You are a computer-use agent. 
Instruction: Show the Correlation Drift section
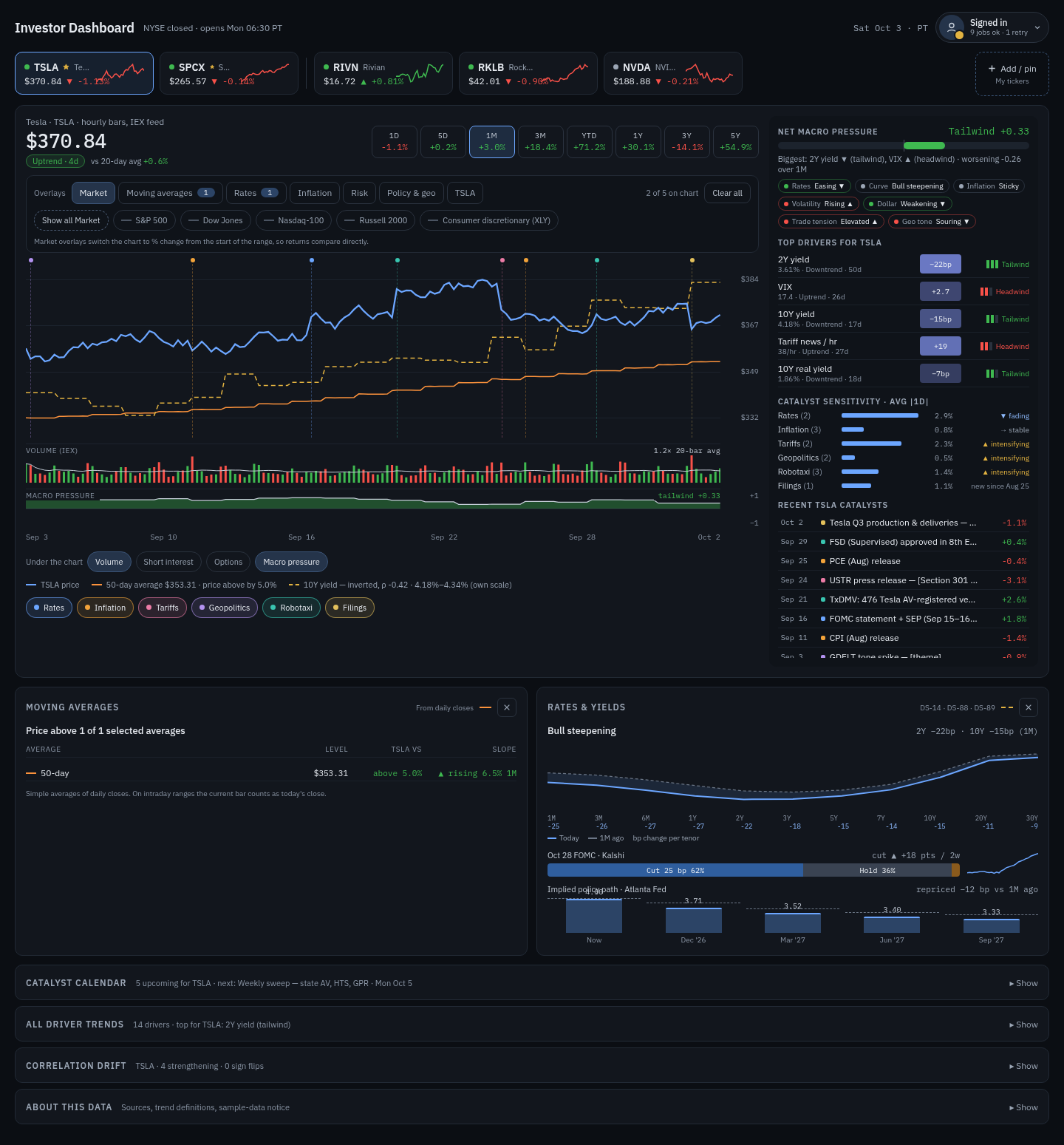pyautogui.click(x=1023, y=1066)
